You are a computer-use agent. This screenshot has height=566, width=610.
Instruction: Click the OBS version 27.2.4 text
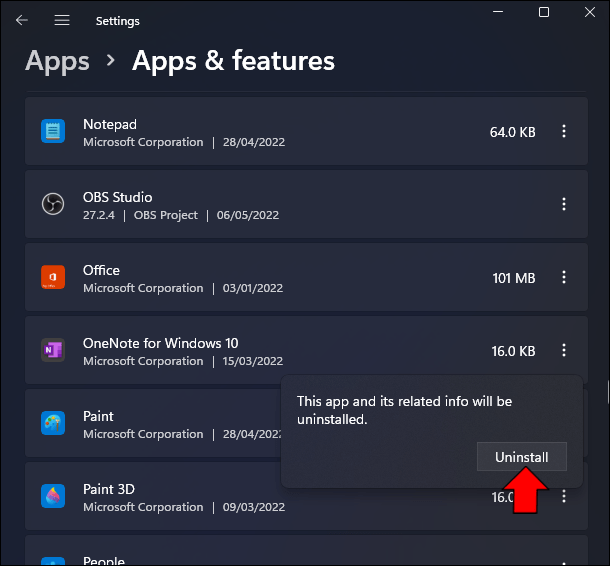click(99, 215)
